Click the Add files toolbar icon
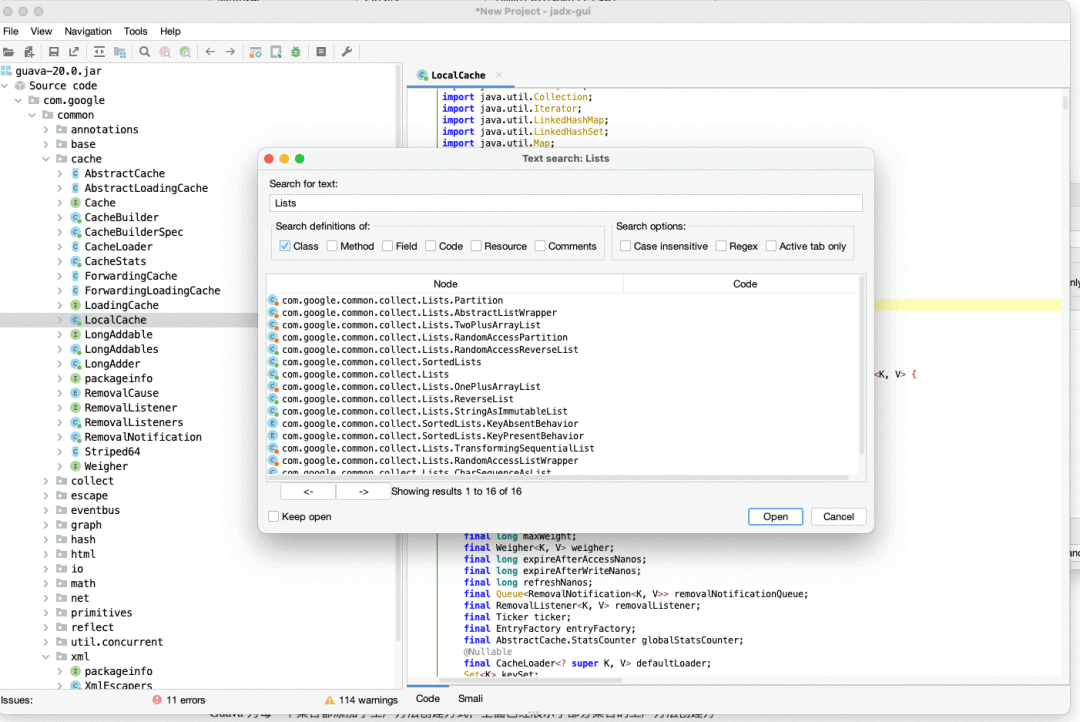The height and width of the screenshot is (722, 1080). [x=29, y=52]
